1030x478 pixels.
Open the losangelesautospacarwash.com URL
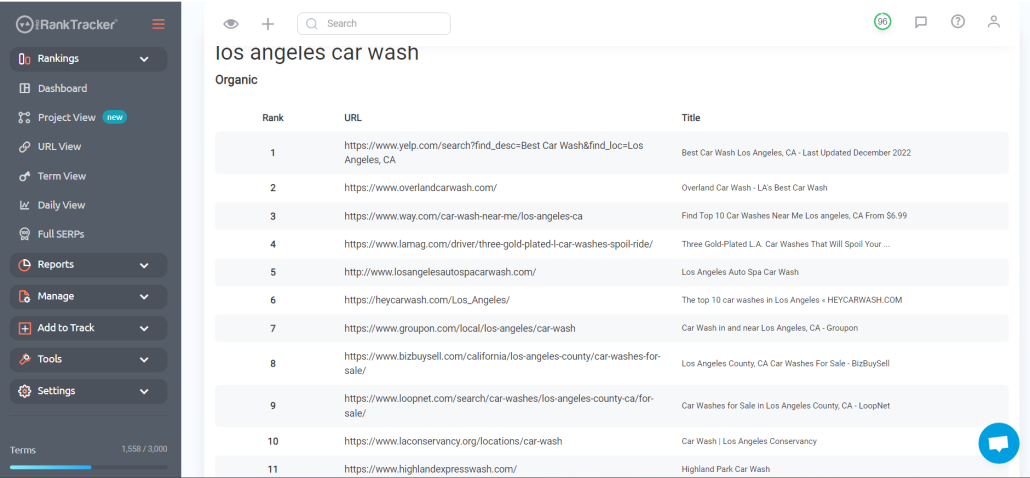440,272
